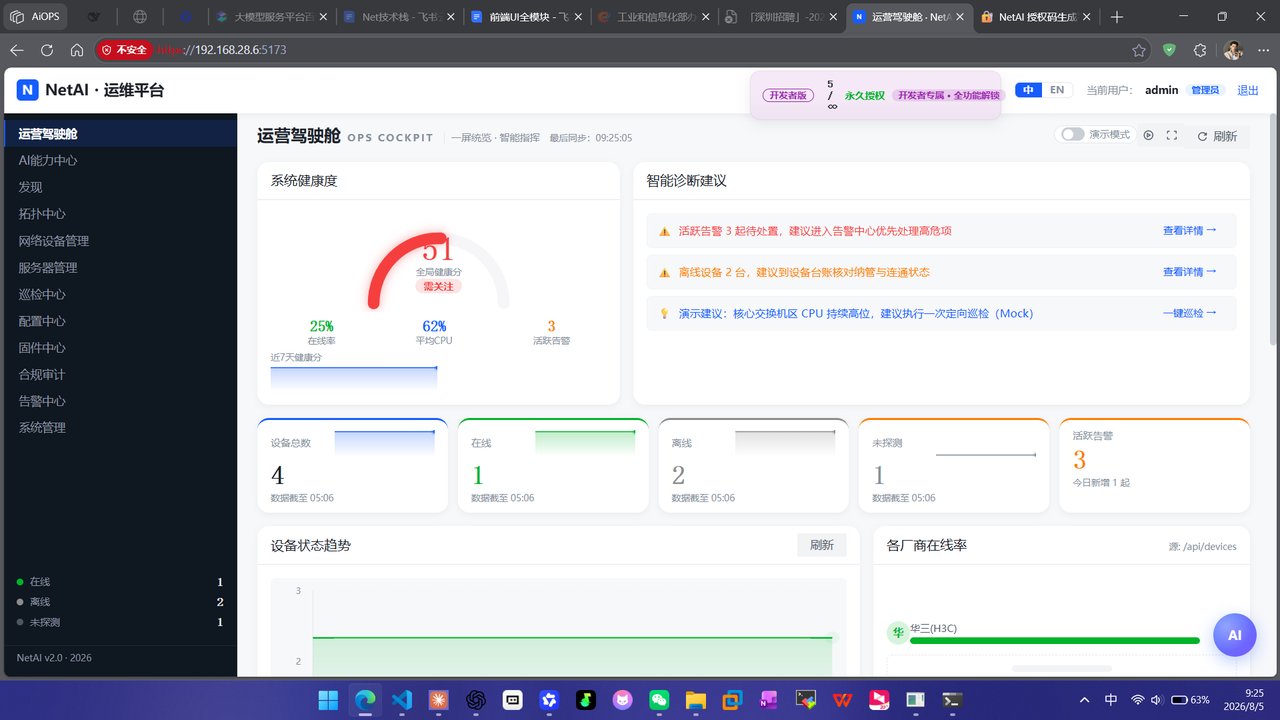Open Windows Start menu
The image size is (1280, 720).
[x=328, y=700]
